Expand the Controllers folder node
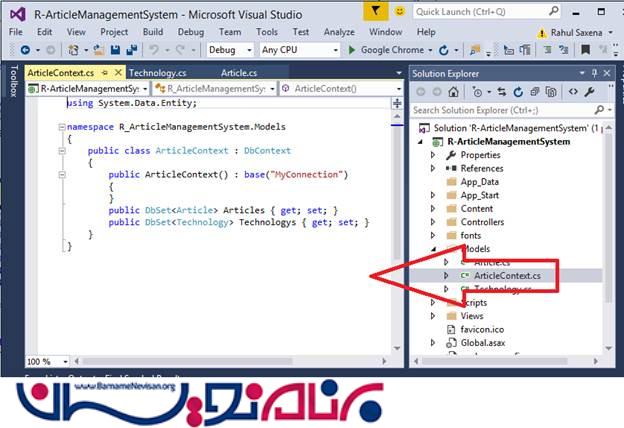The height and width of the screenshot is (428, 624). [433, 222]
